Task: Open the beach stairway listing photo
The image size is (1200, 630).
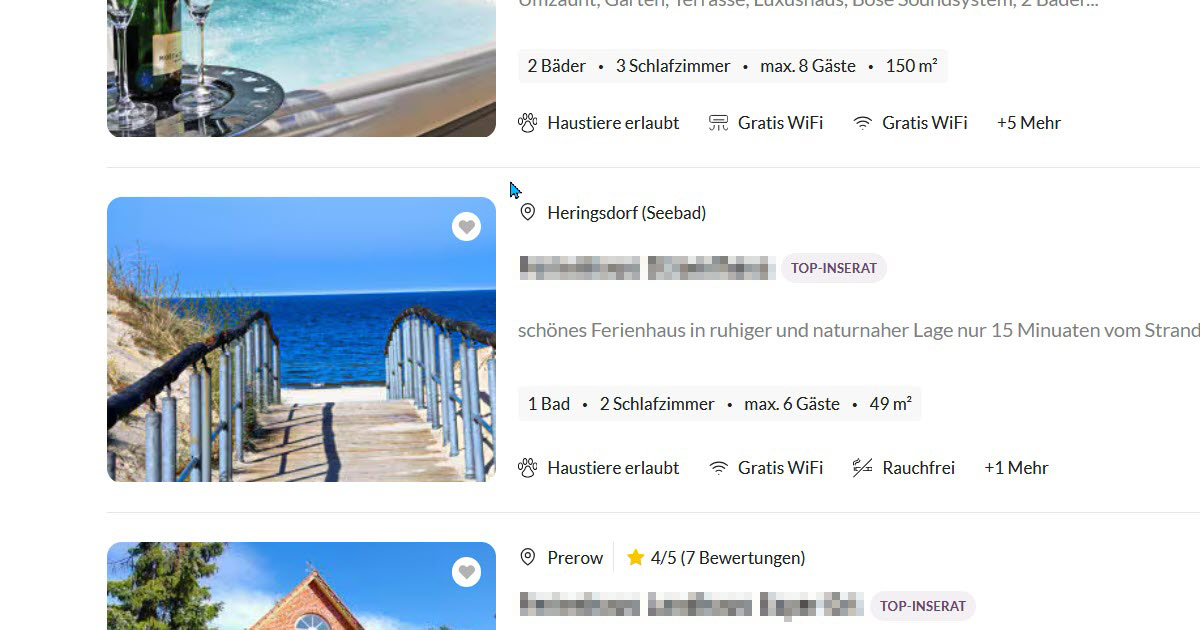Action: pos(301,339)
